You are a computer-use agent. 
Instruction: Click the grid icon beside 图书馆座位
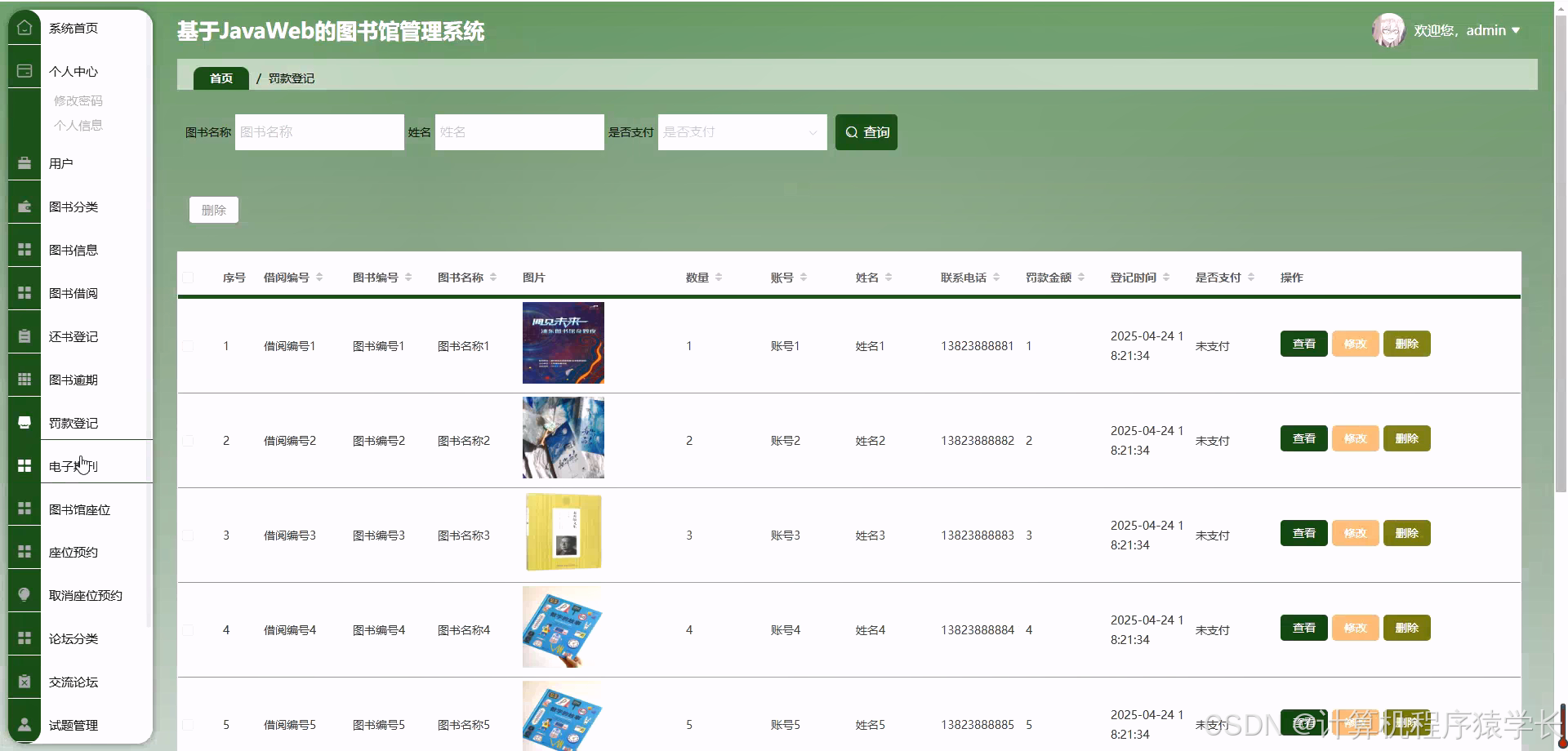(x=24, y=509)
